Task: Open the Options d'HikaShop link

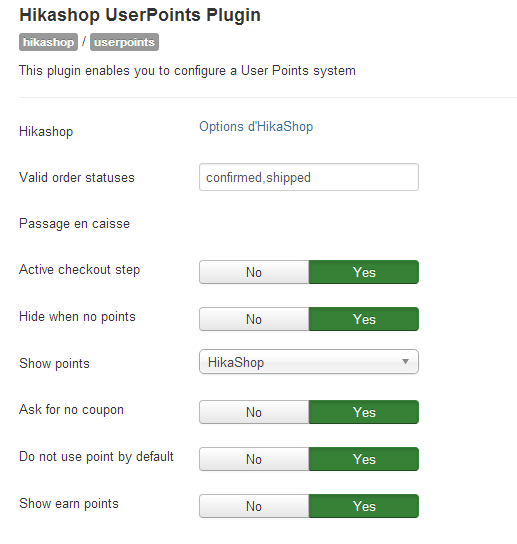Action: (256, 127)
